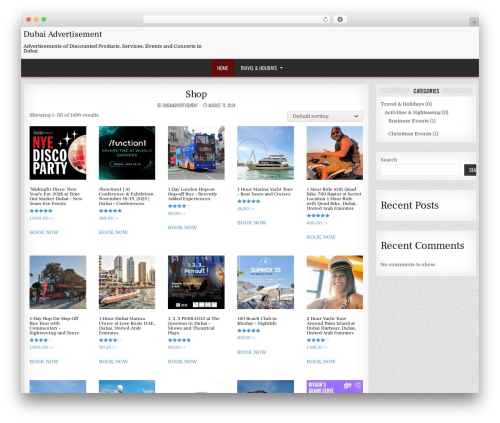Click 1 Hour Ride with Quad Bike title

334,199
